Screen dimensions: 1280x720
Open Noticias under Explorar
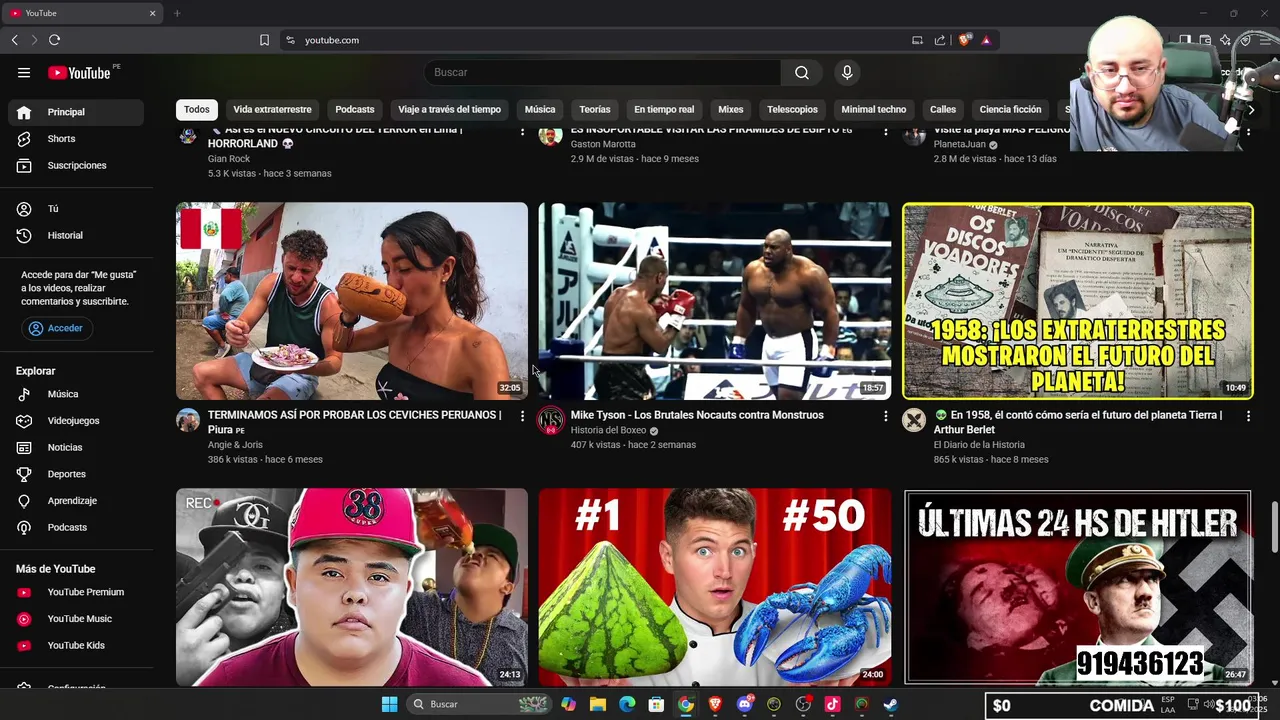[76, 447]
